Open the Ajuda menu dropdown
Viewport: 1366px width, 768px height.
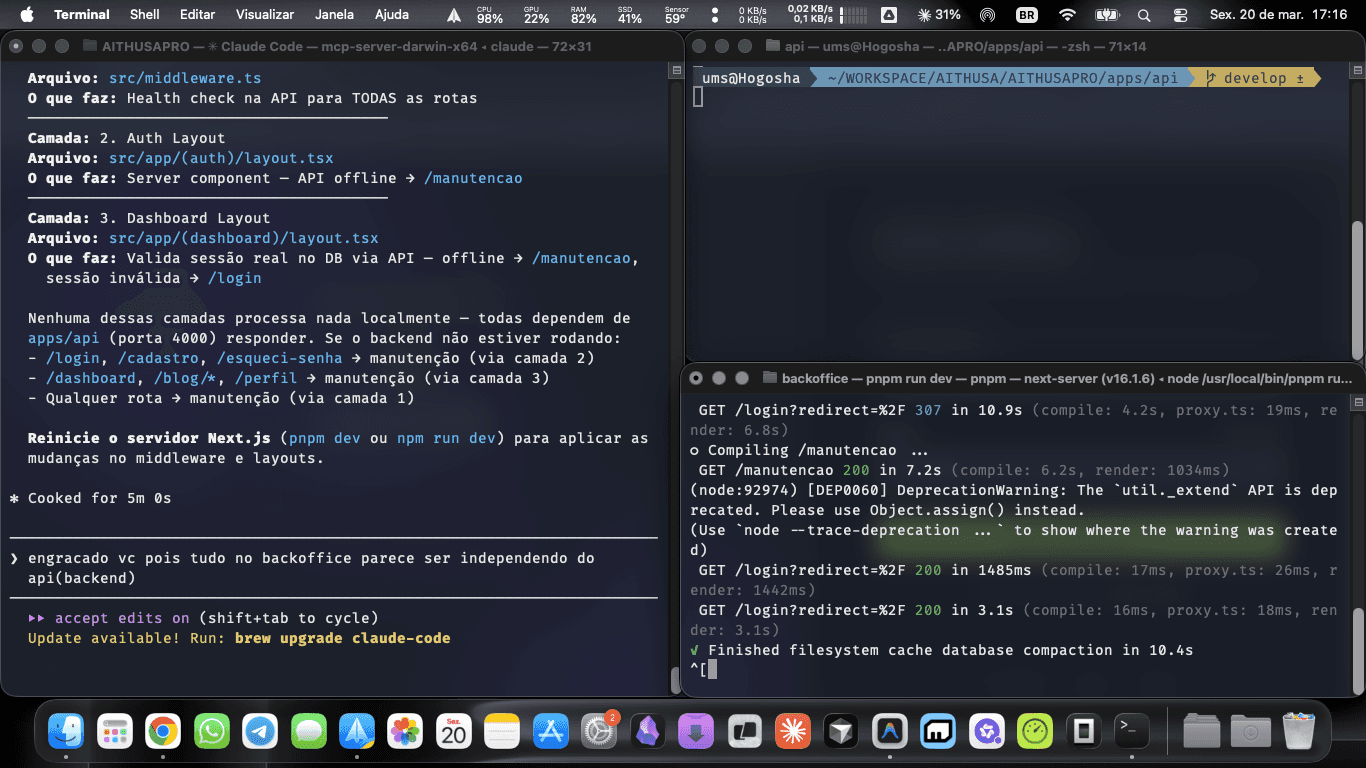[391, 15]
